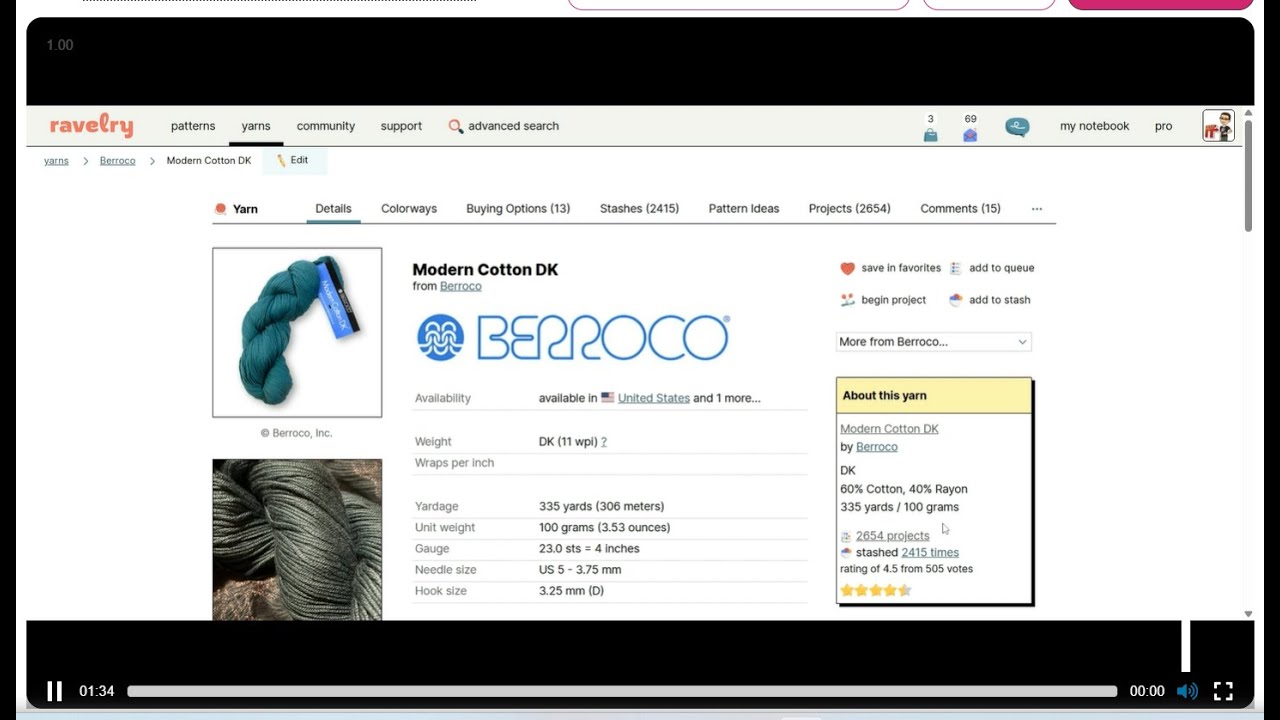The image size is (1280, 720).
Task: Click the "23.0 sts = 4 inches" gauge value
Action: (x=589, y=548)
